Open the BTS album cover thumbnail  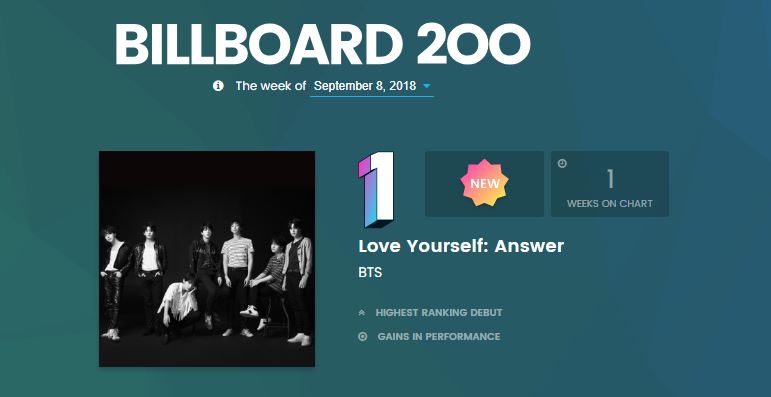[207, 259]
